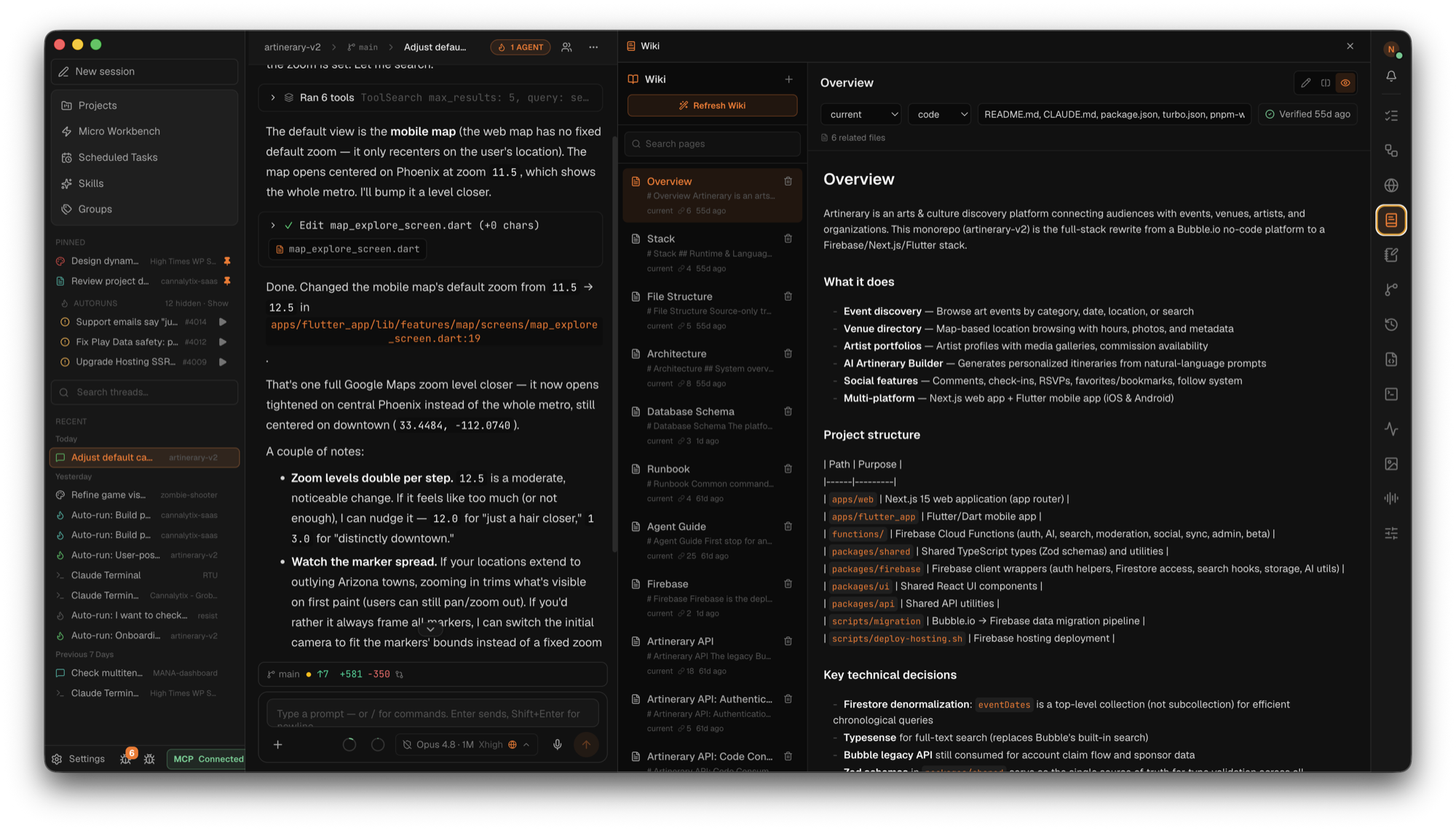Run the Support emails autorun play button
This screenshot has height=831, width=1456.
click(223, 322)
